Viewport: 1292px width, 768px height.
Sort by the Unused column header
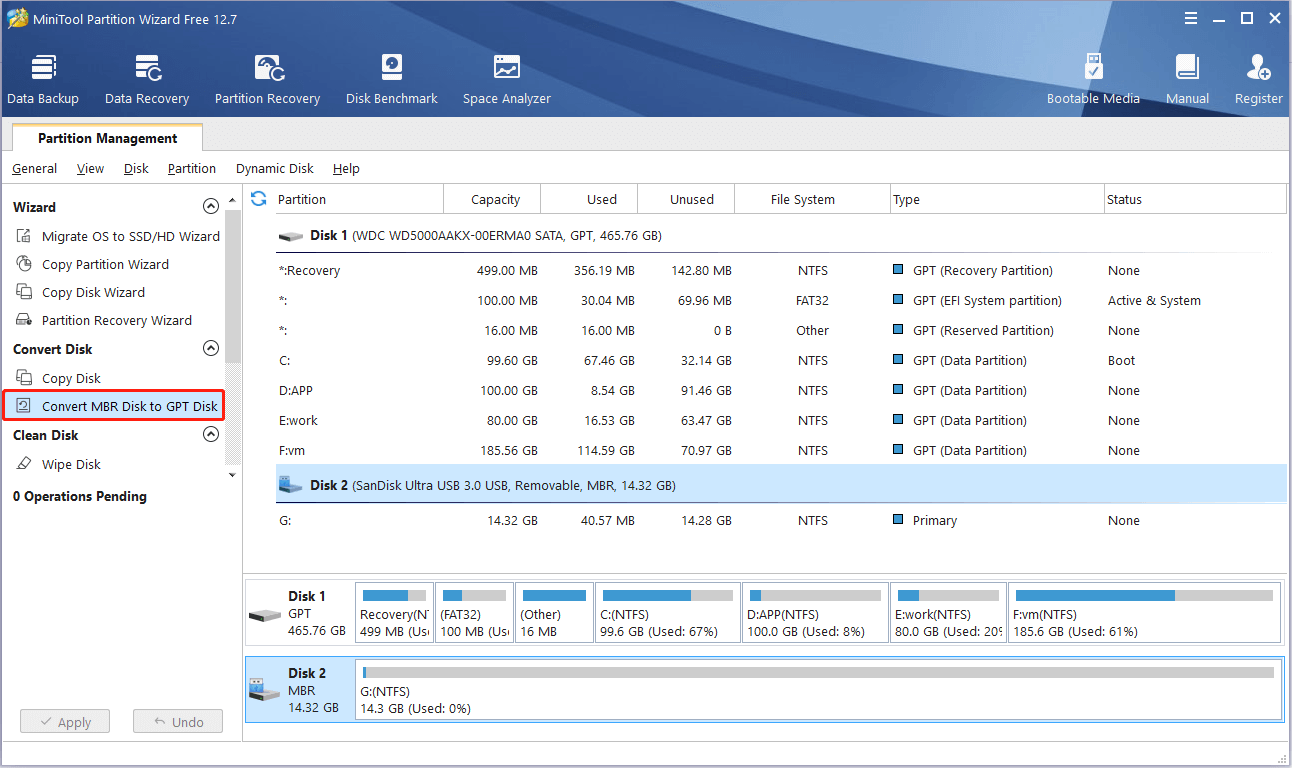click(x=686, y=199)
